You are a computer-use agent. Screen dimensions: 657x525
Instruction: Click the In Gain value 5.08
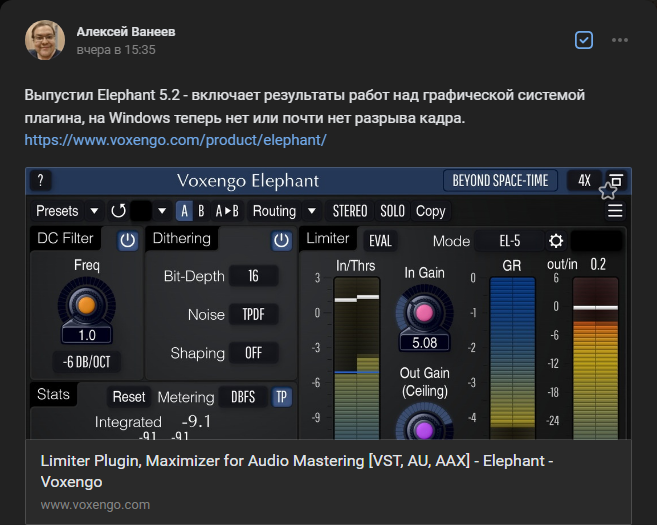point(424,343)
